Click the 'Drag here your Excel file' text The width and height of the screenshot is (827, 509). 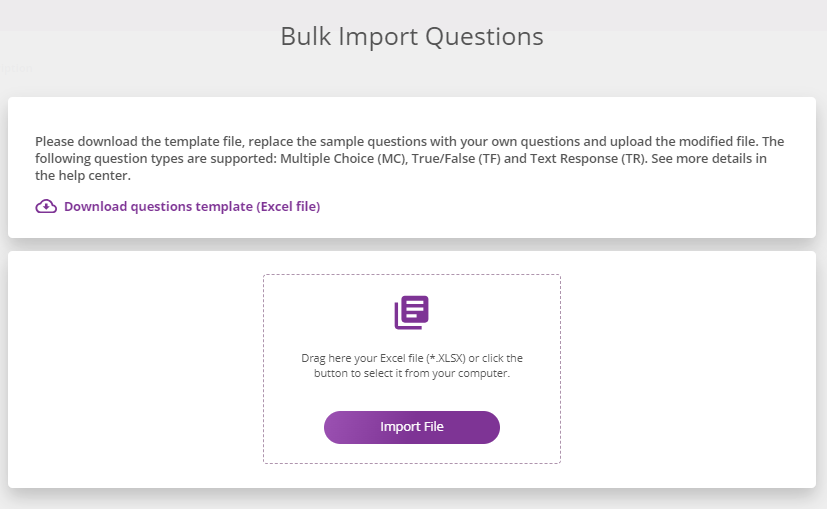[x=362, y=358]
